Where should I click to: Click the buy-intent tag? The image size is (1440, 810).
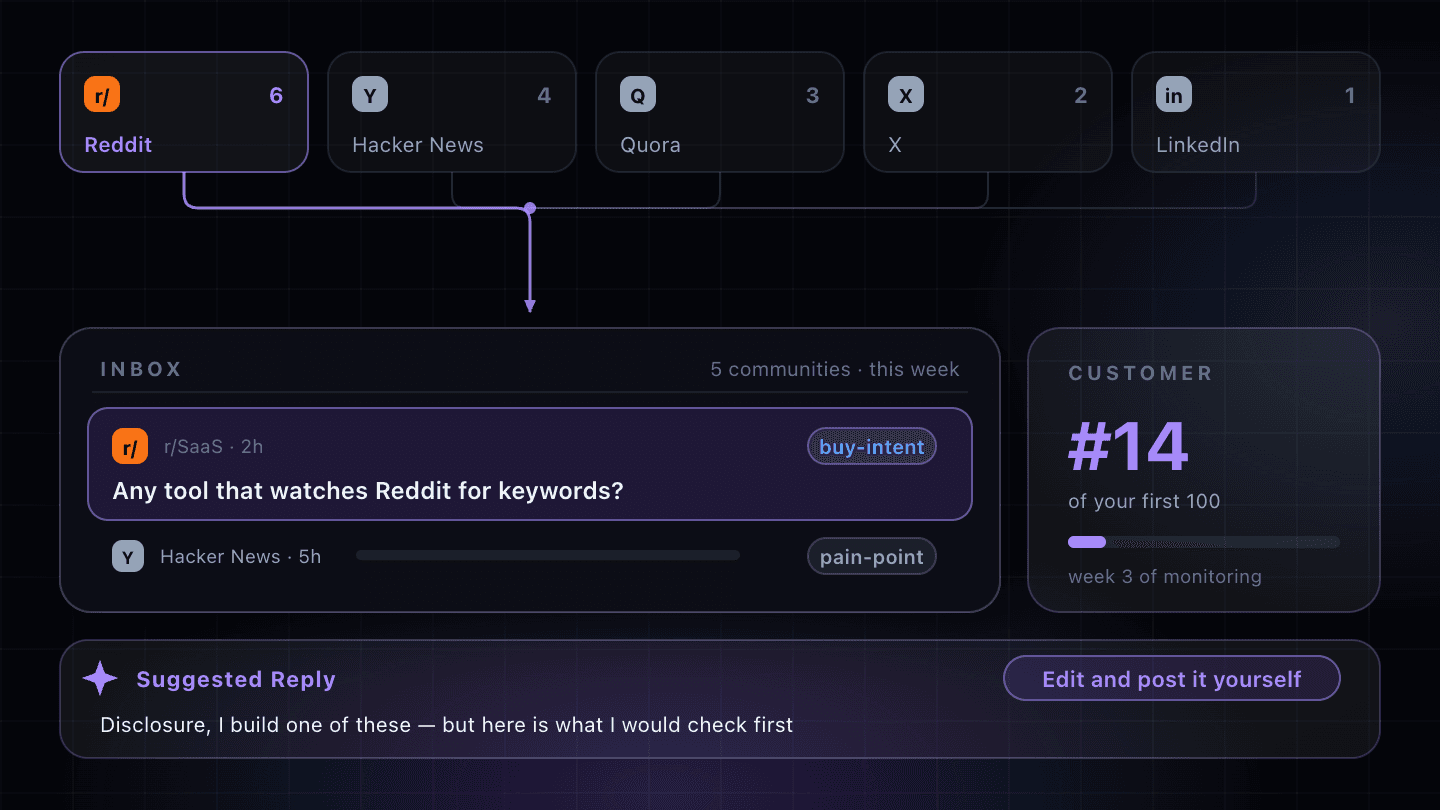pyautogui.click(x=872, y=447)
